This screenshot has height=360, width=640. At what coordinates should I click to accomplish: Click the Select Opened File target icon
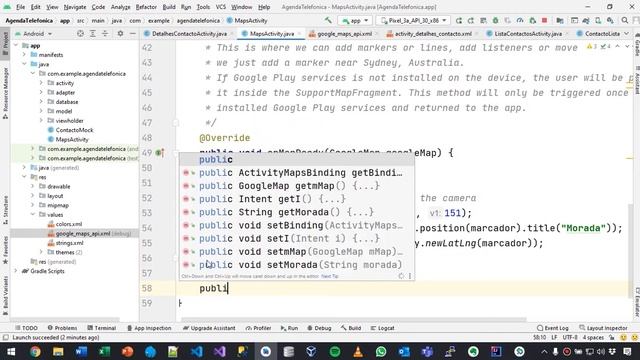[80, 33]
